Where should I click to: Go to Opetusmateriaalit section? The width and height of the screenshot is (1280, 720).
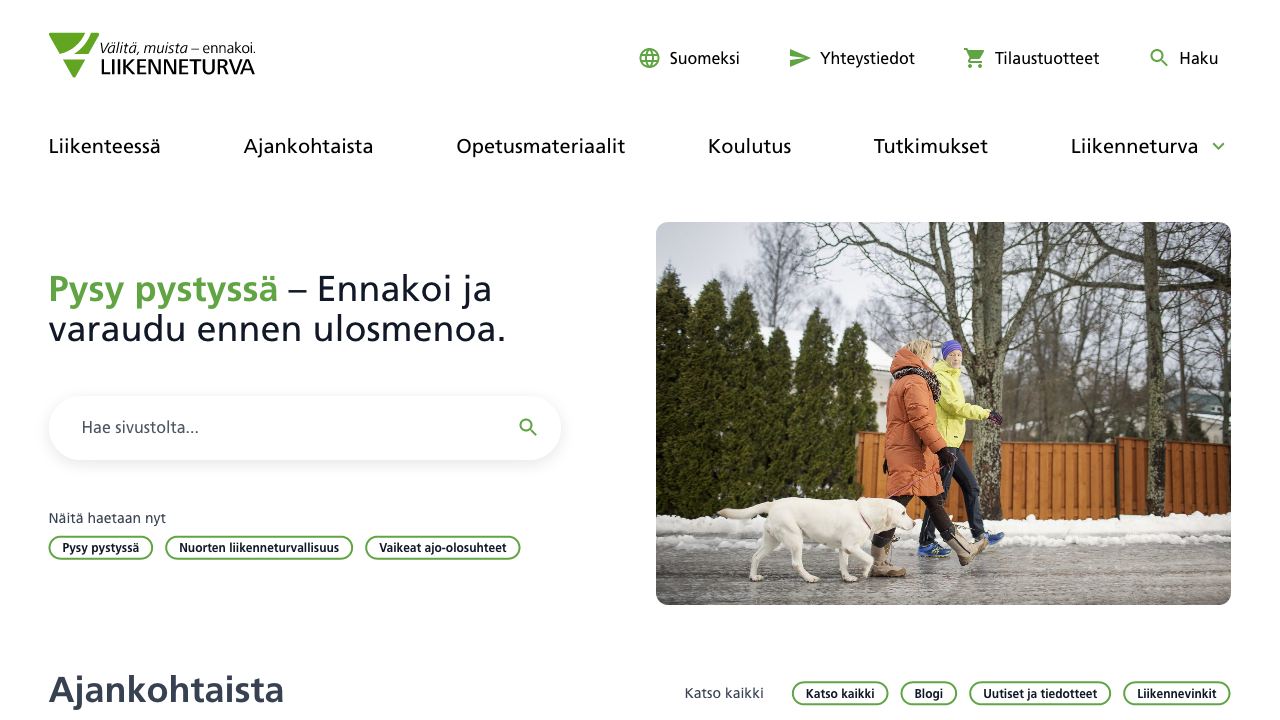tap(540, 146)
